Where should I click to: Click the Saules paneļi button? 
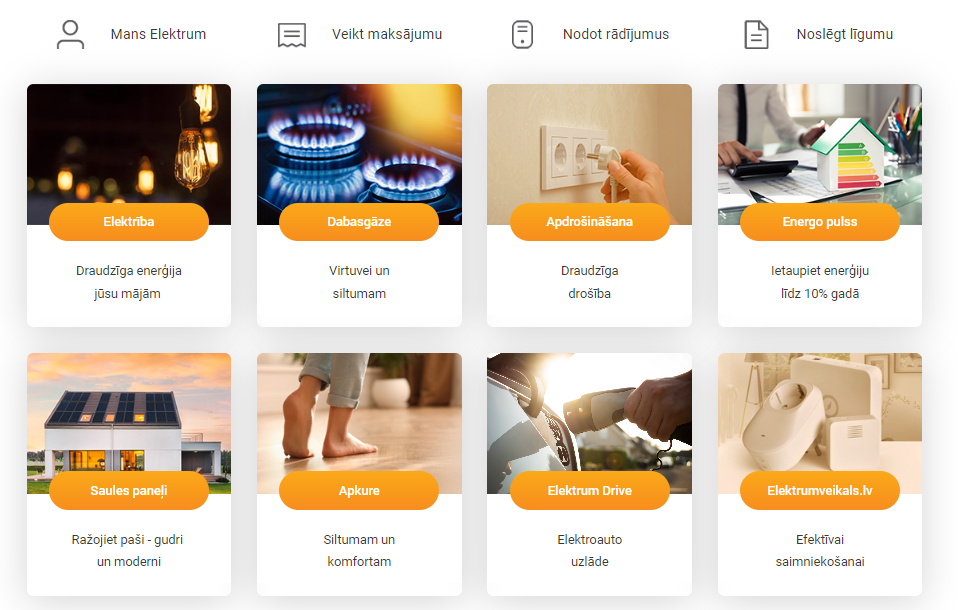129,490
